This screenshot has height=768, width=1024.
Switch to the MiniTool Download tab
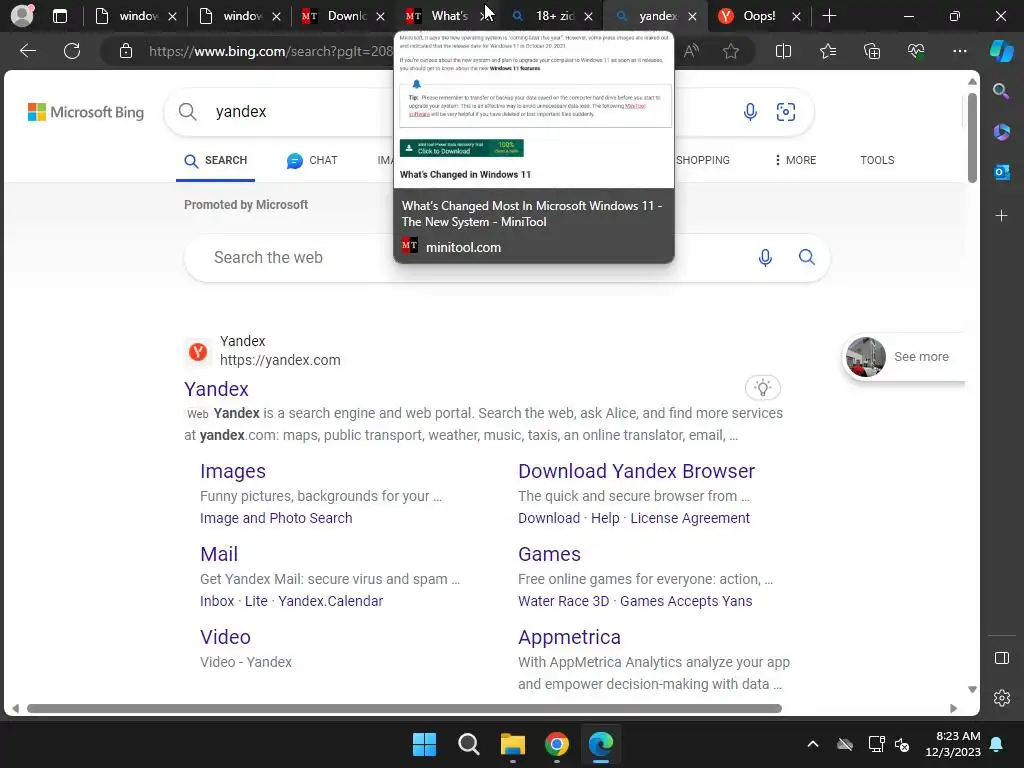pyautogui.click(x=342, y=16)
